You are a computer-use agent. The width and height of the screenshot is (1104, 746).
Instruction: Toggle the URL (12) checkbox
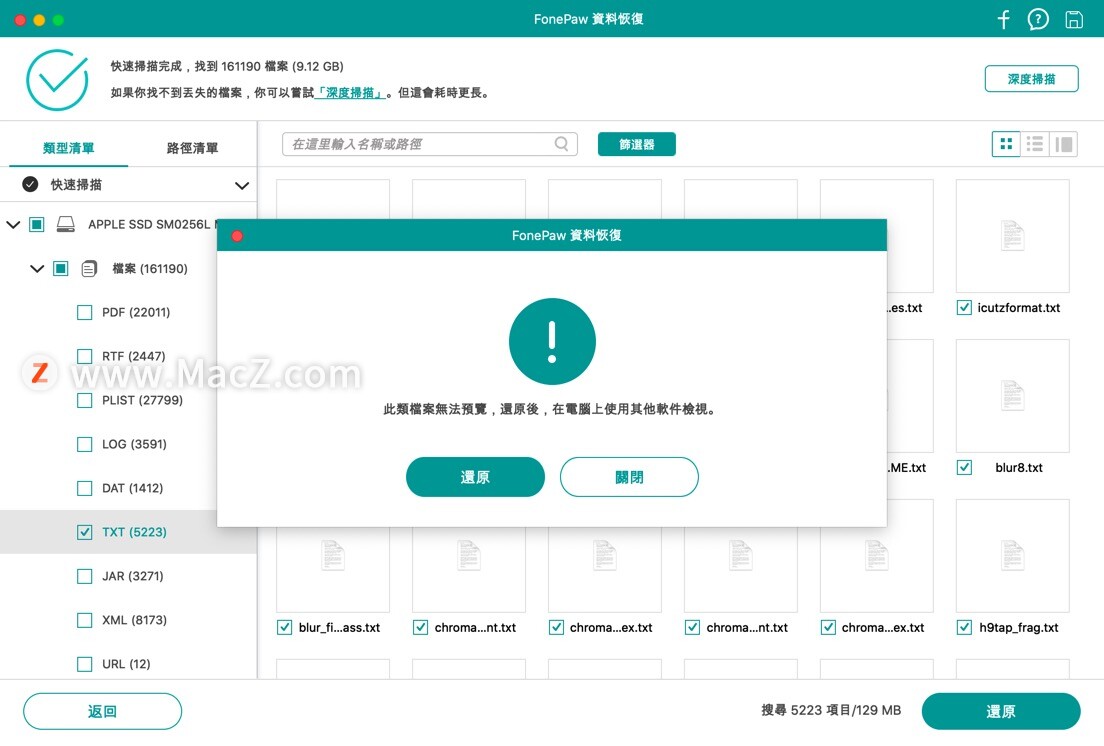(84, 664)
